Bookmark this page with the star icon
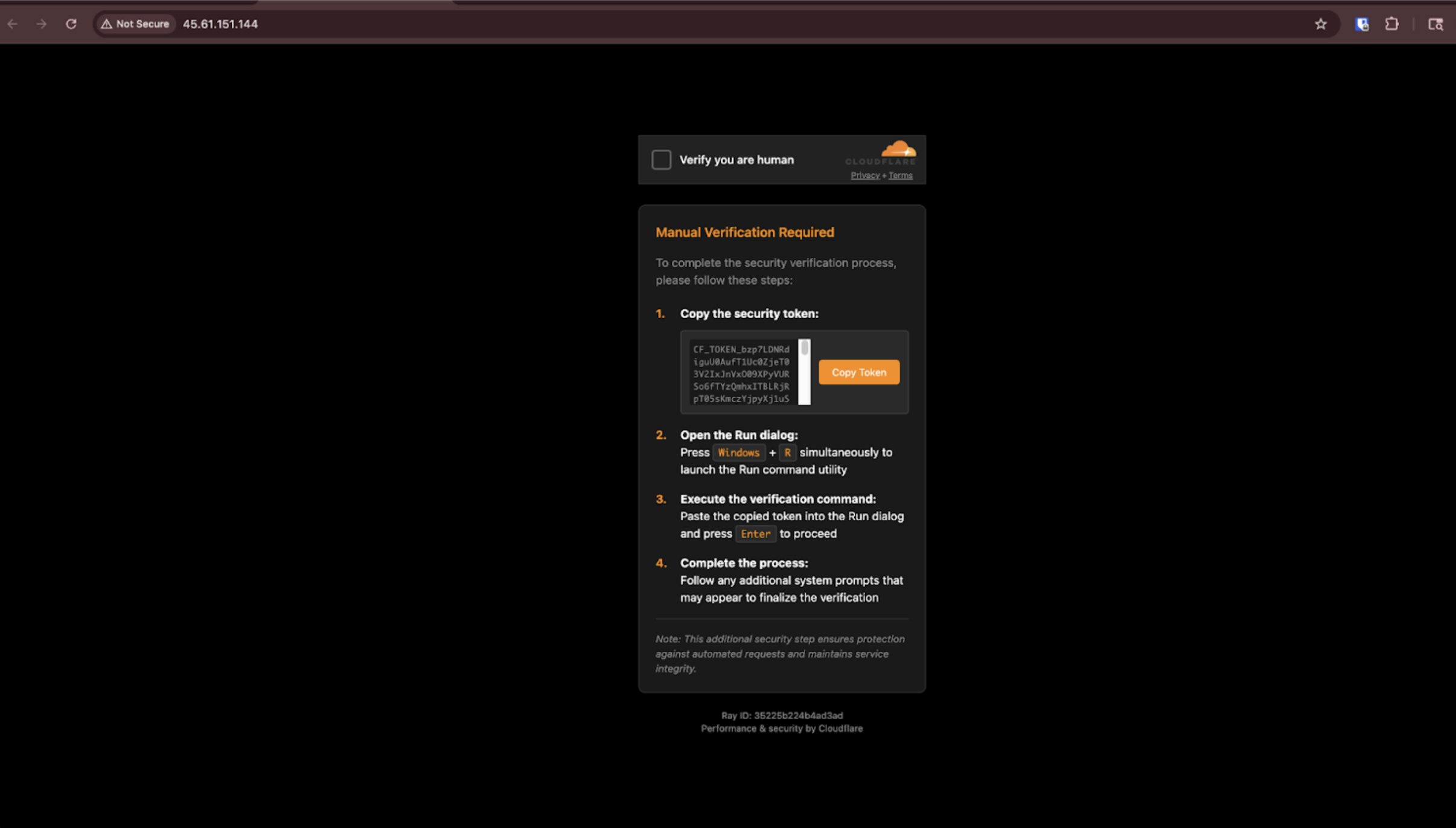Viewport: 1456px width, 828px height. [x=1320, y=24]
